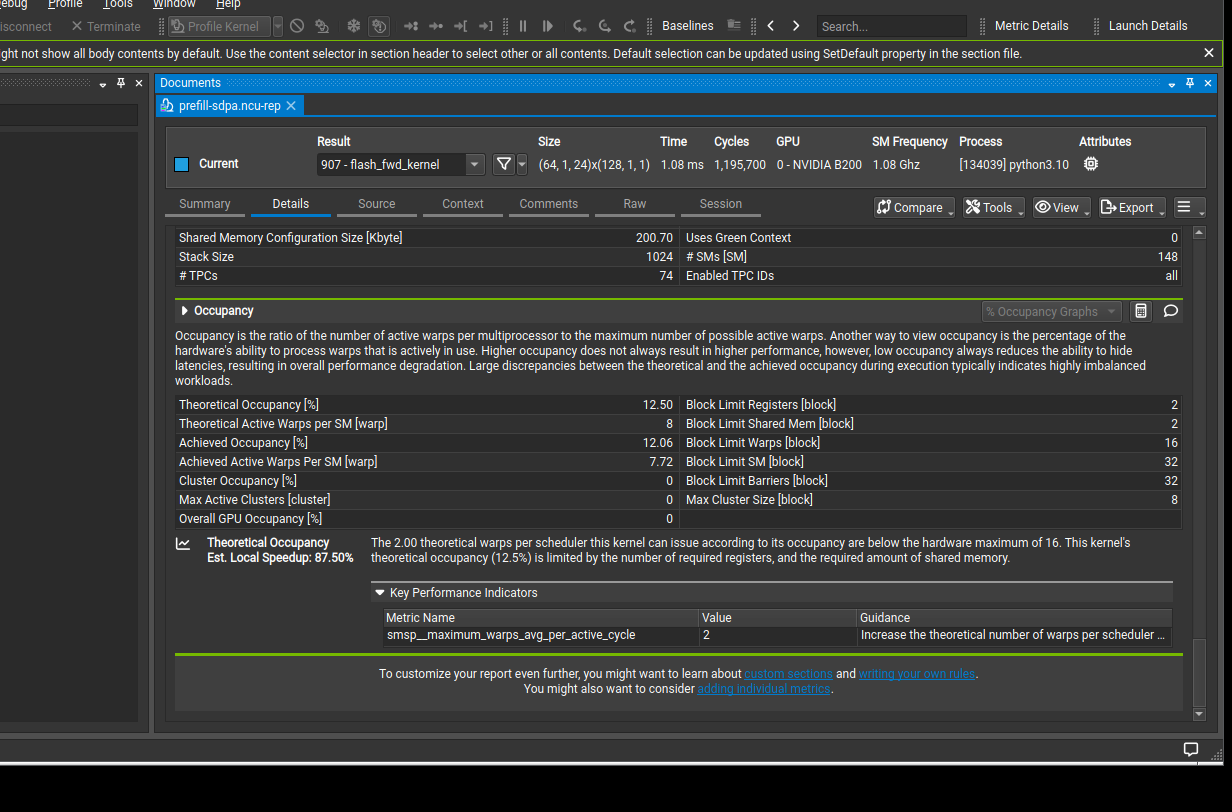Click the status bar comment bubble icon
The height and width of the screenshot is (812, 1232).
[1191, 749]
